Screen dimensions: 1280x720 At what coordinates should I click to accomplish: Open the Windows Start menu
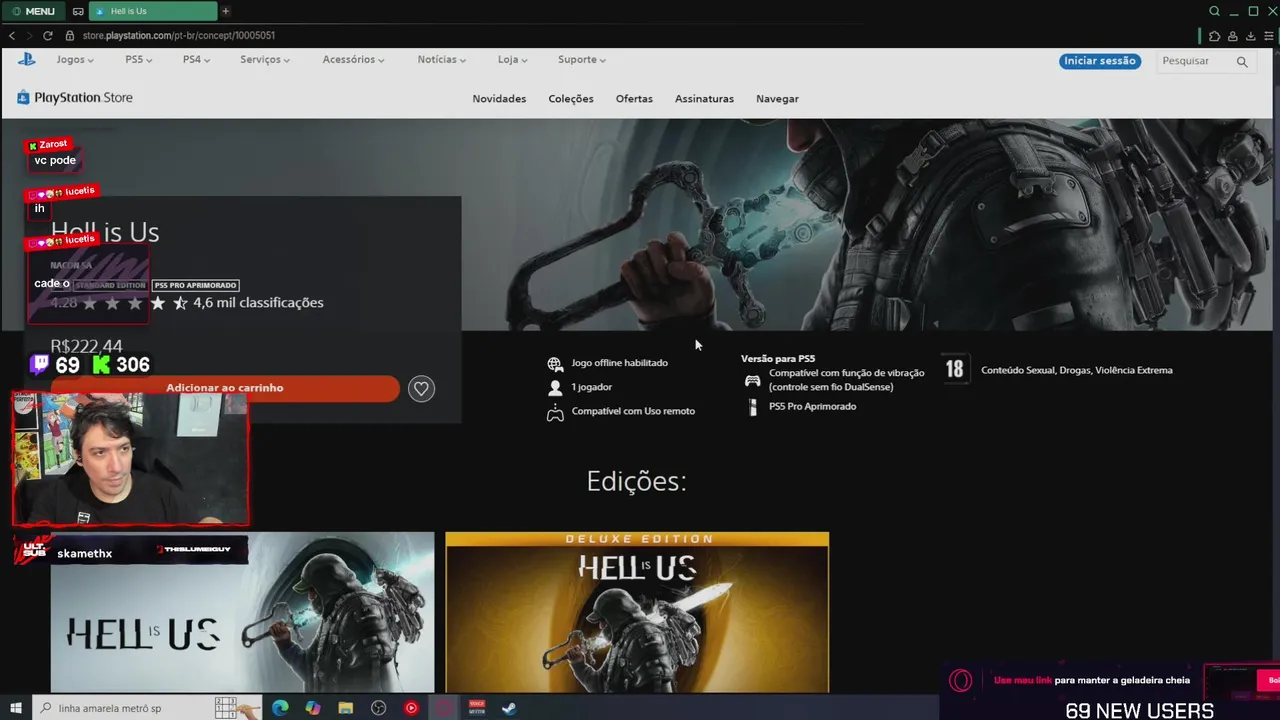[x=16, y=708]
